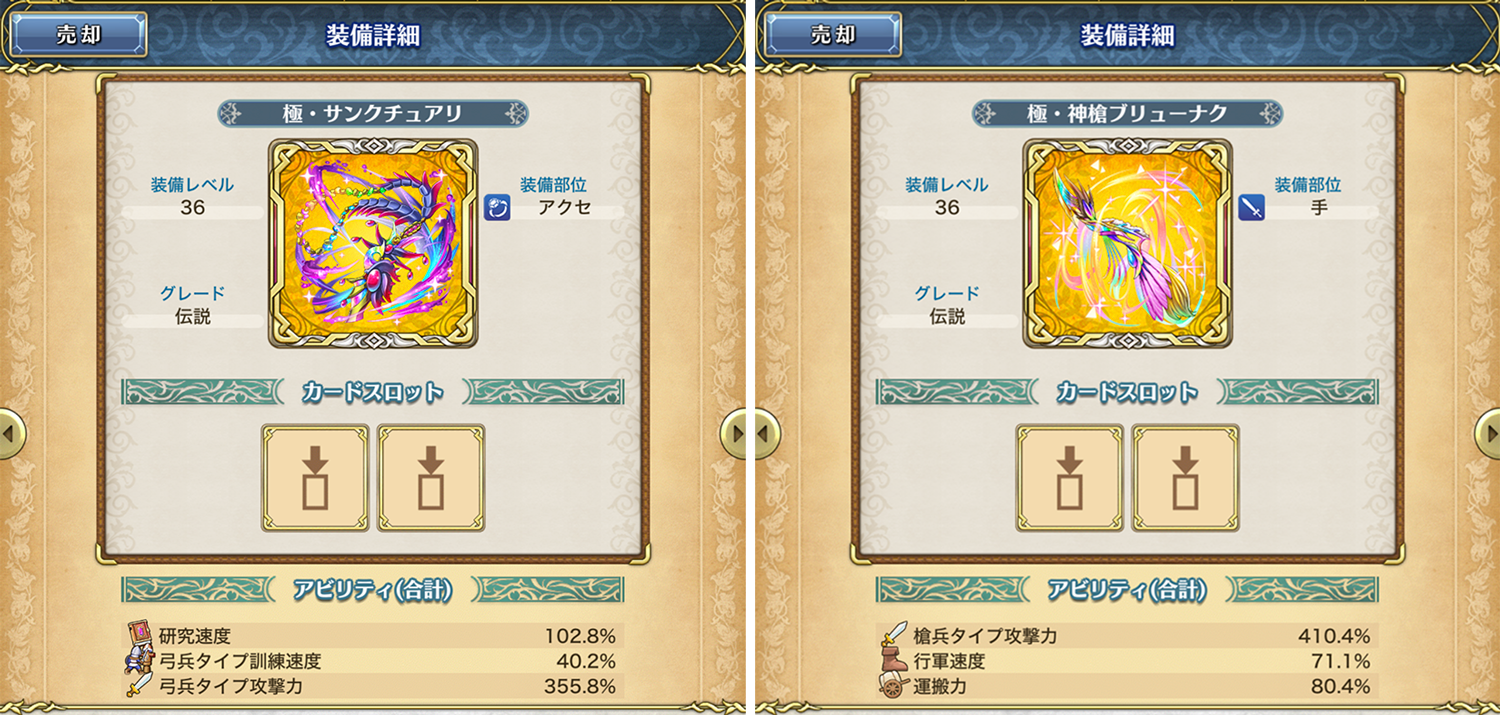Click the 売却 button in right panel
1500x715 pixels.
[x=833, y=35]
